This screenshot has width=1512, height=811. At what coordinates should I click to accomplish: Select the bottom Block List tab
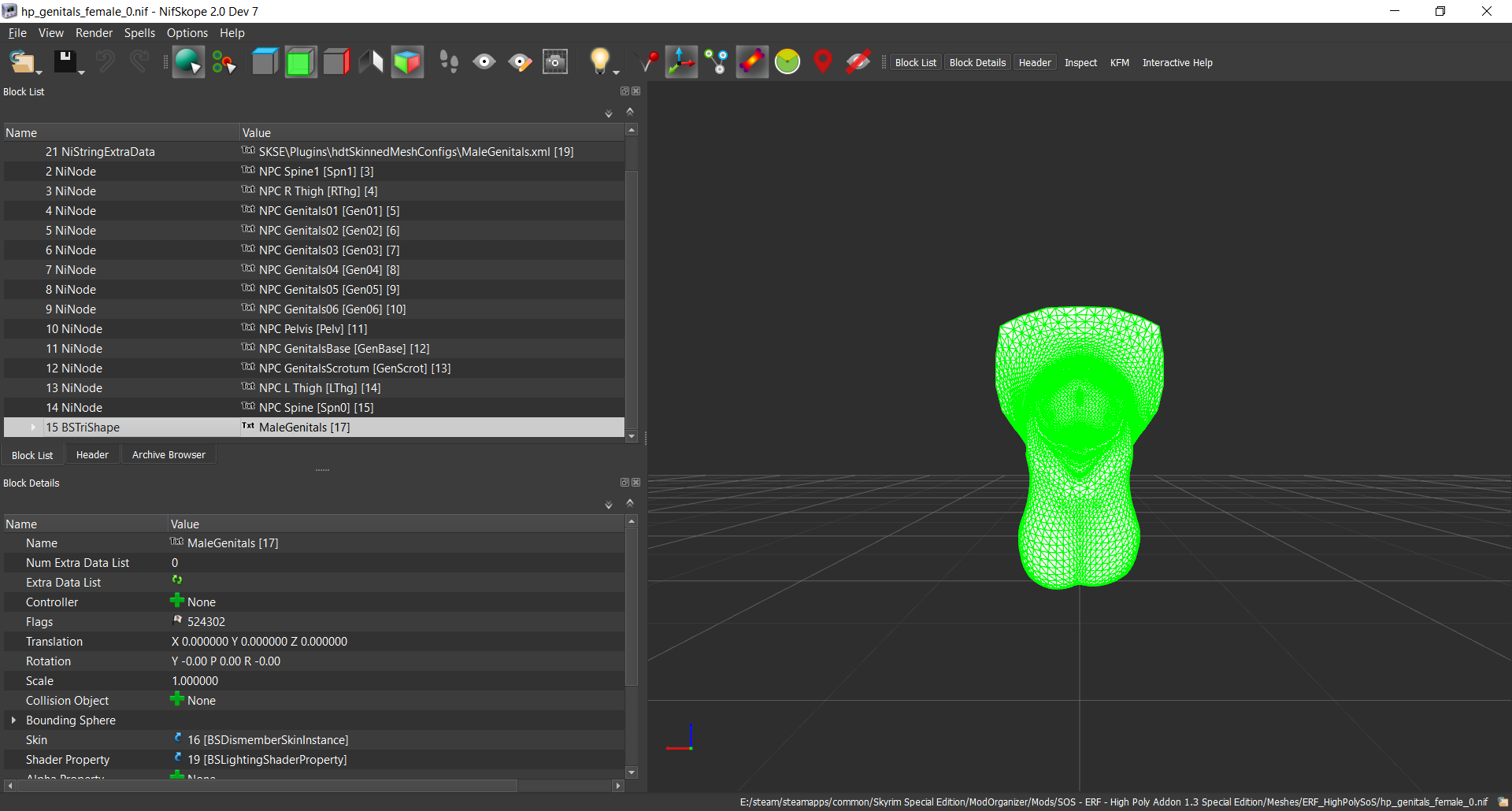click(x=32, y=455)
